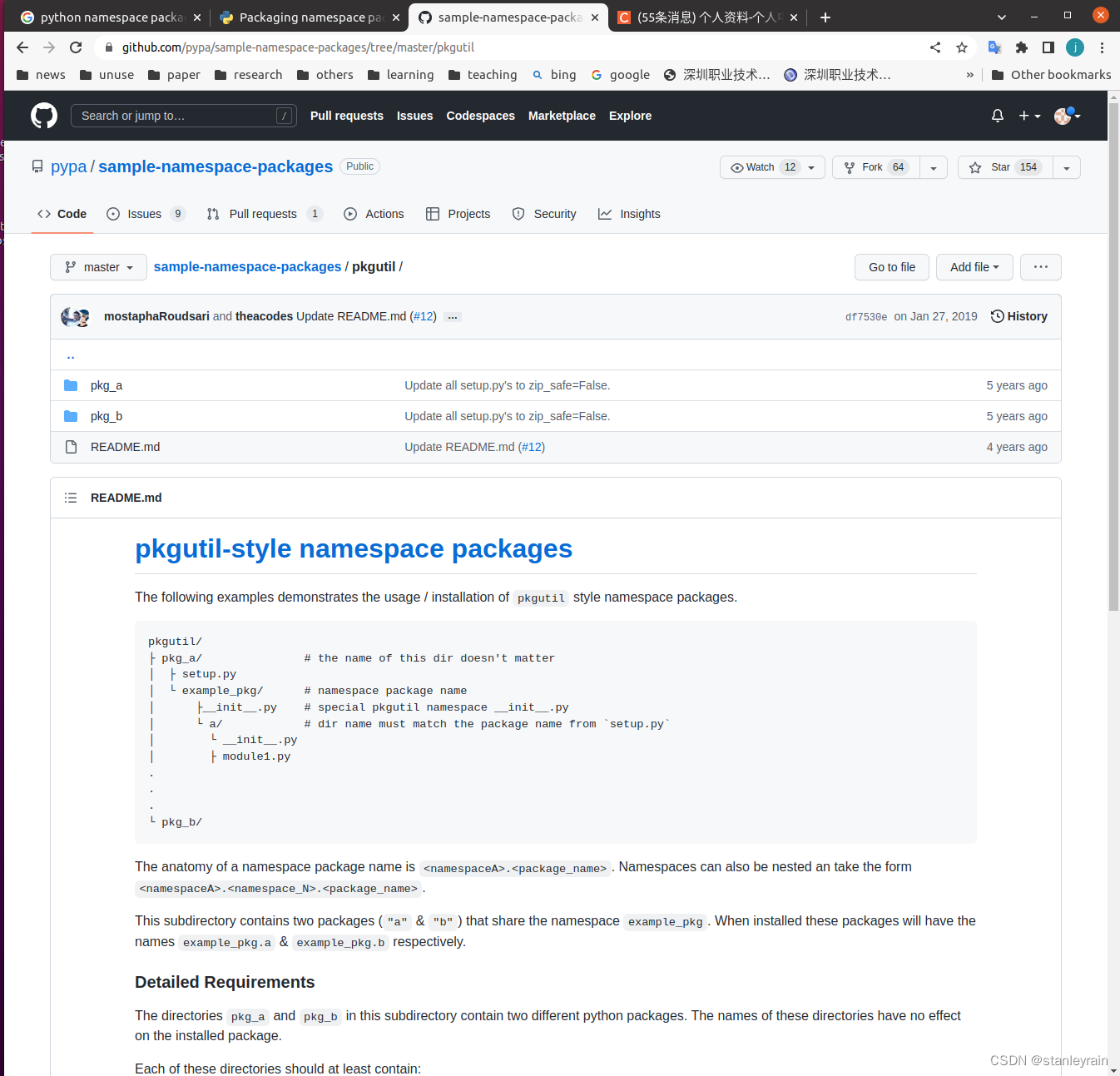This screenshot has height=1076, width=1120.
Task: Star the sample-namespace-packages repository
Action: click(1004, 166)
